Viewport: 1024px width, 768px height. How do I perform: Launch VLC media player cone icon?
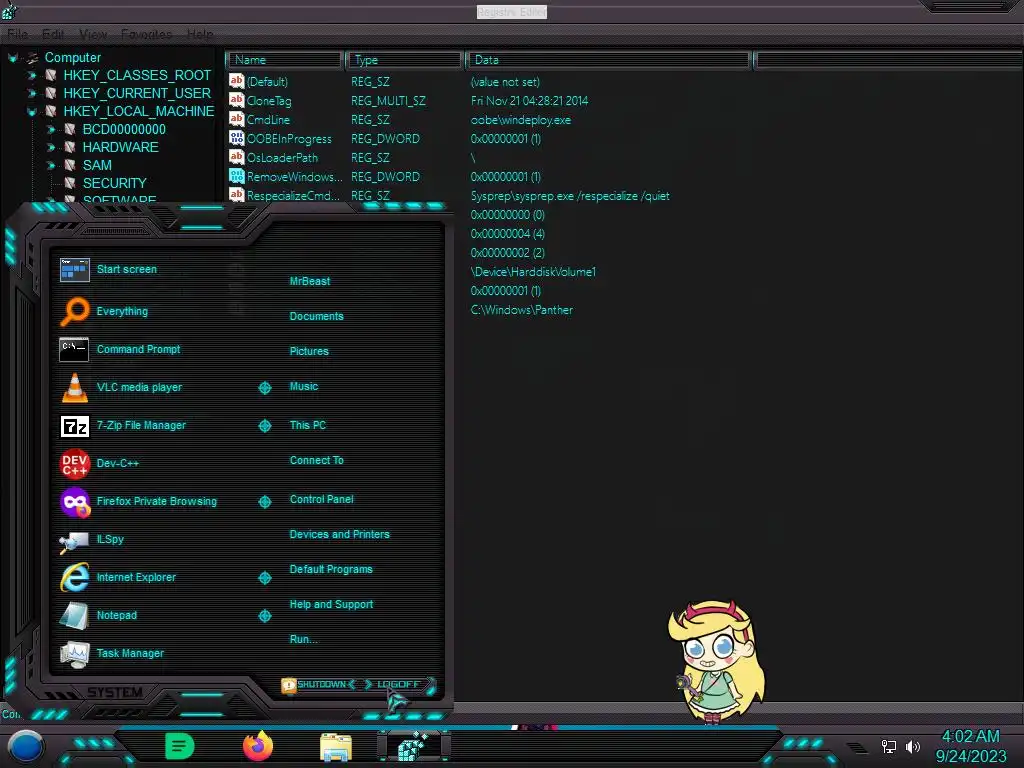(x=74, y=387)
